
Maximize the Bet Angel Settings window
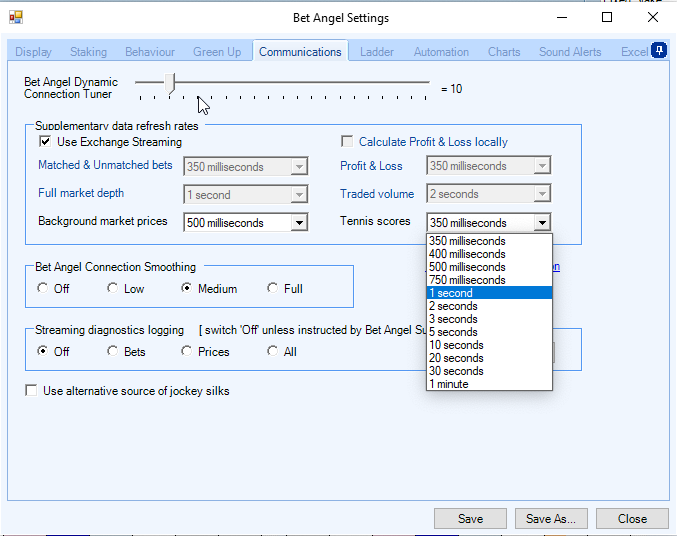click(607, 17)
